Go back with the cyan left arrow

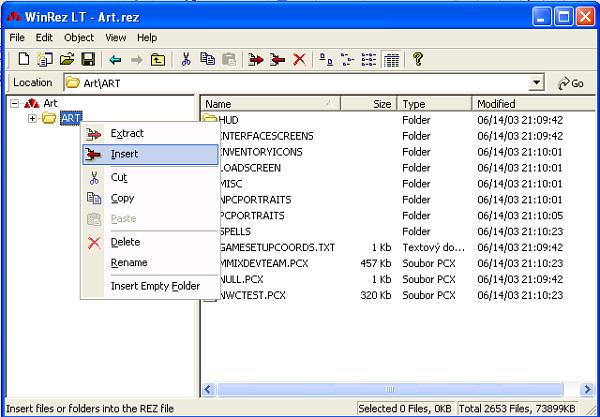(x=115, y=60)
